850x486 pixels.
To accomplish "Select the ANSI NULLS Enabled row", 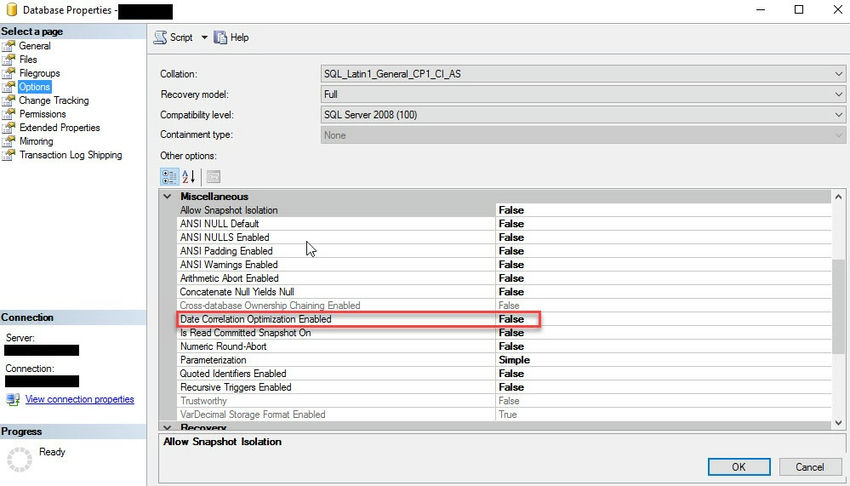I will (x=505, y=237).
